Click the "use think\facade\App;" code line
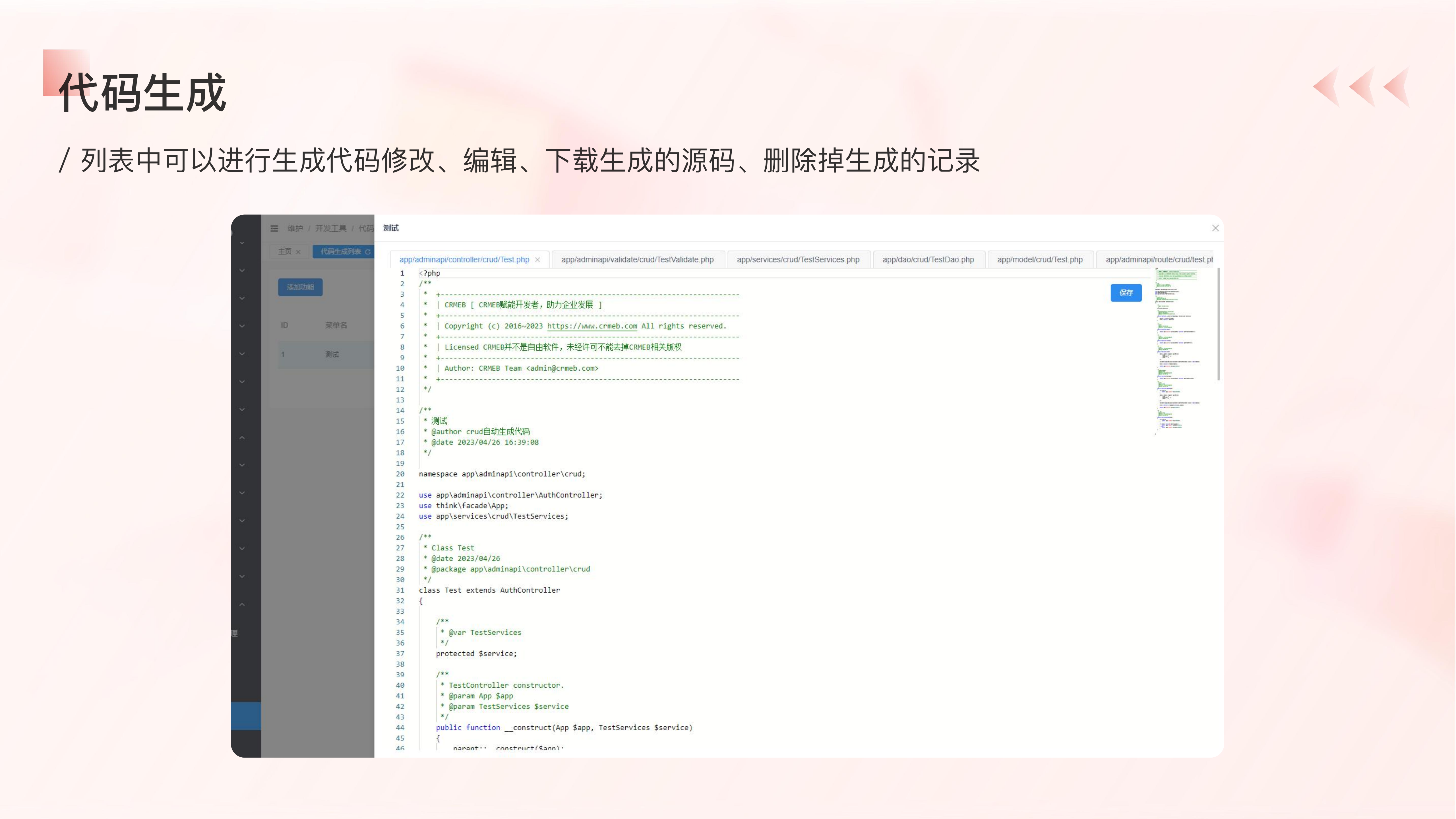Screen dimensions: 1456x819 [x=464, y=506]
